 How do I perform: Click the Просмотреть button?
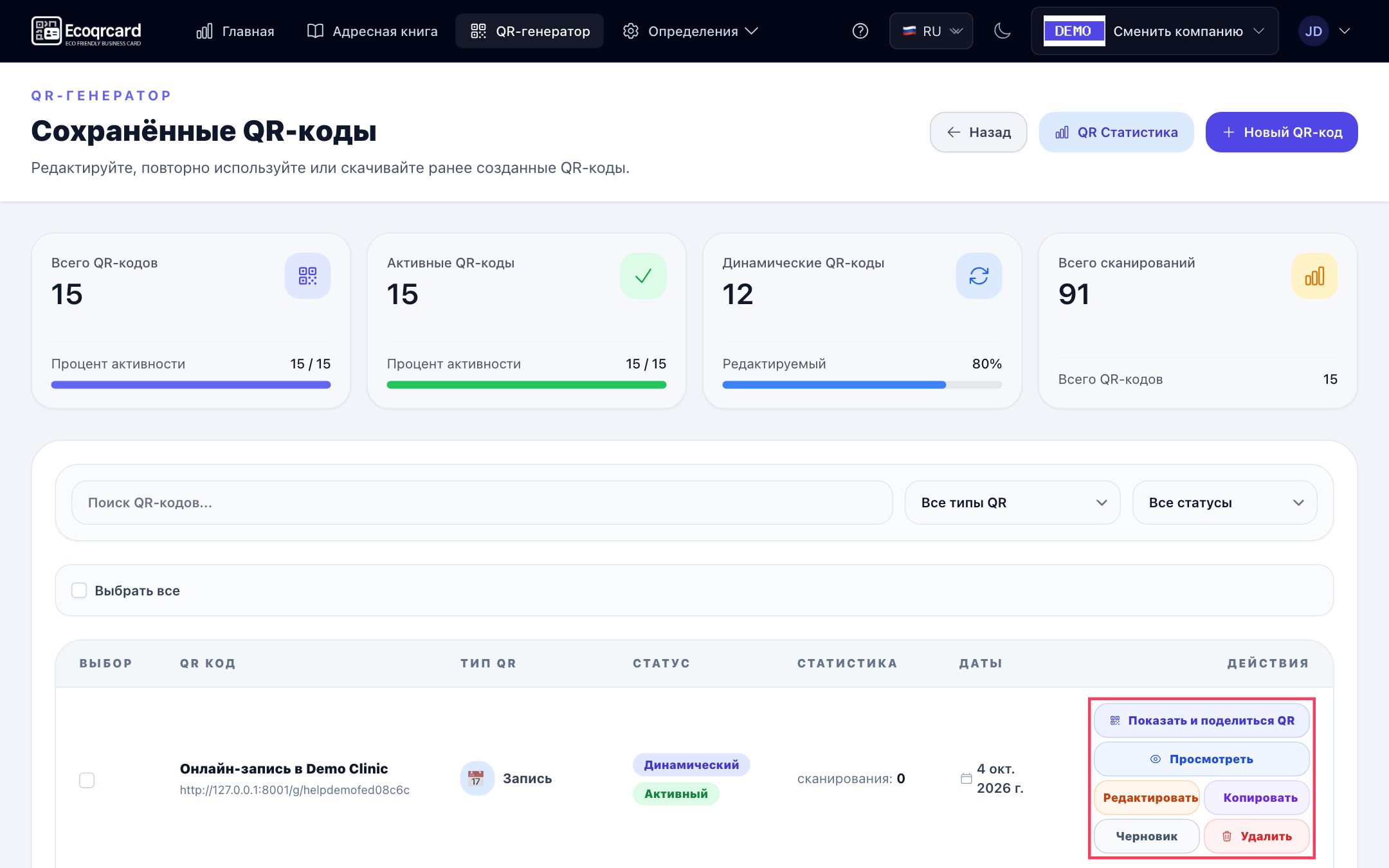point(1202,759)
